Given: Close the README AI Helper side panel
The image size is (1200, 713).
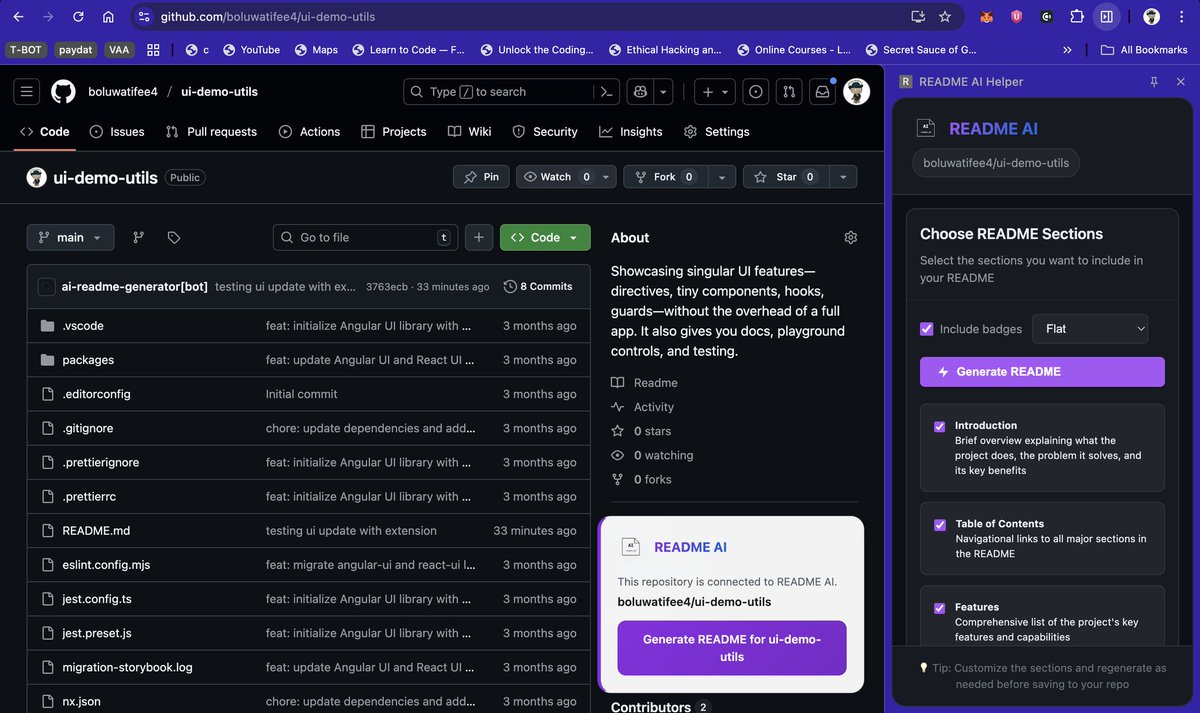Looking at the screenshot, I should 1180,81.
